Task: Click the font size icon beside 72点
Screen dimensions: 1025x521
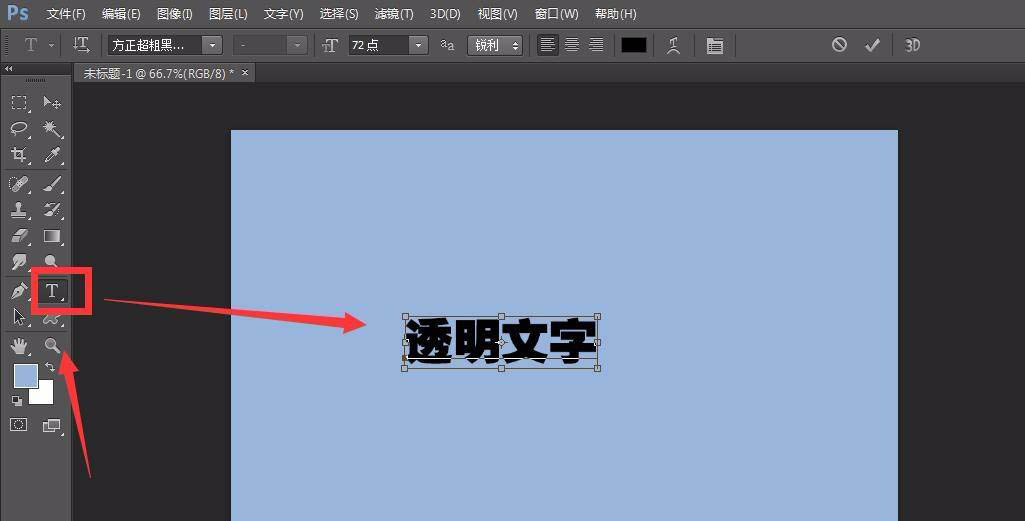Action: click(x=331, y=45)
